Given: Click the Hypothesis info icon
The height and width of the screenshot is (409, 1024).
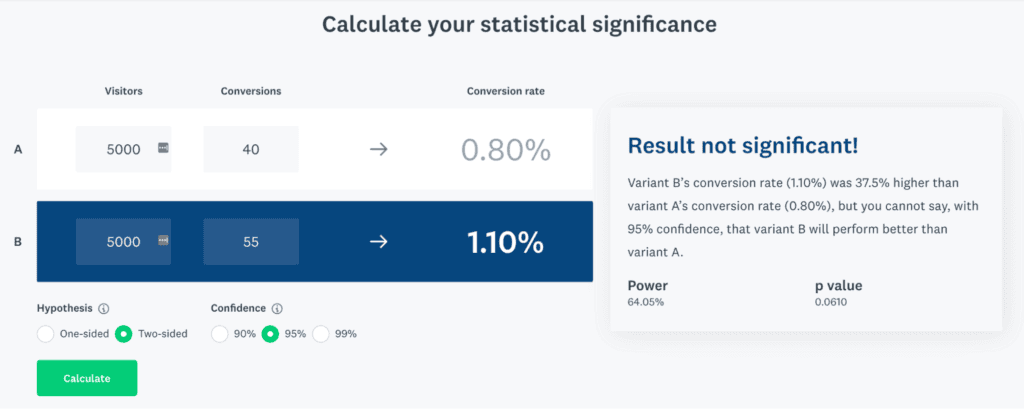Looking at the screenshot, I should (103, 308).
